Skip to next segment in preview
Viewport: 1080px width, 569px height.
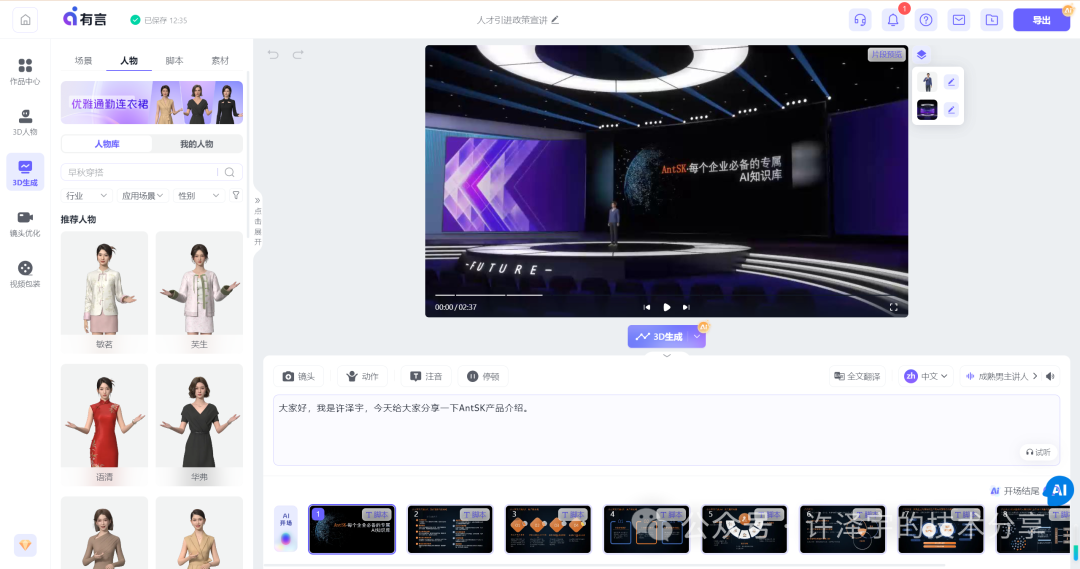click(686, 307)
